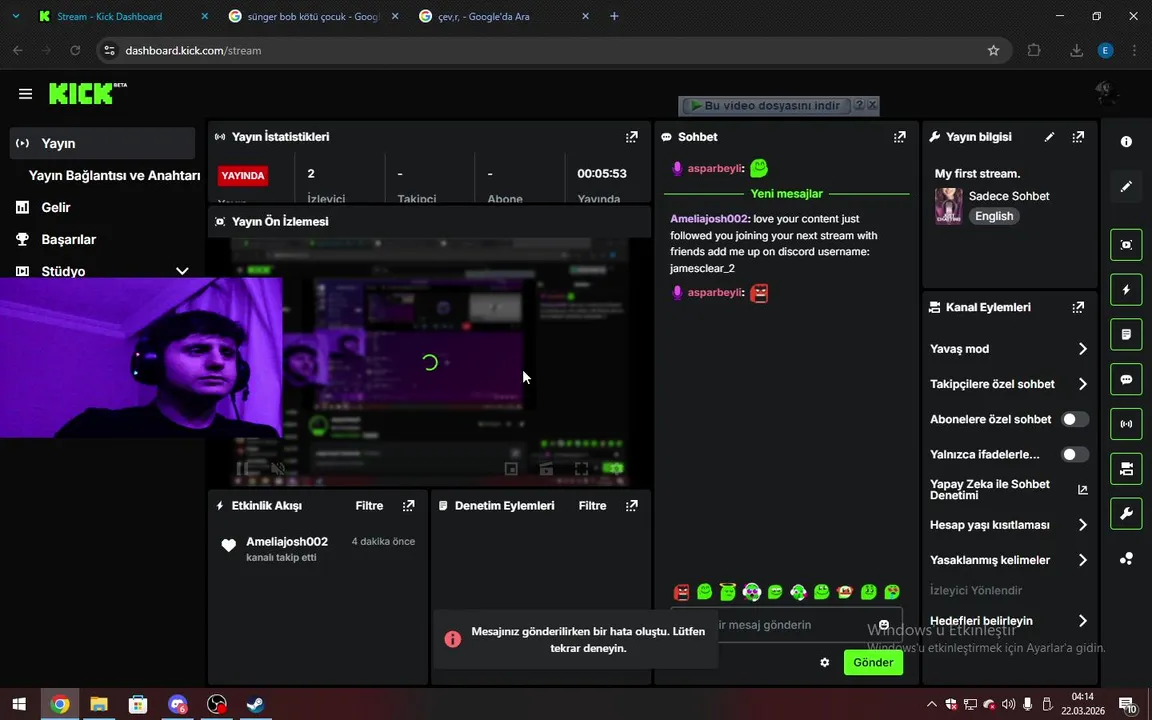Click the Chrome address bar URL
The image size is (1152, 720).
193,51
